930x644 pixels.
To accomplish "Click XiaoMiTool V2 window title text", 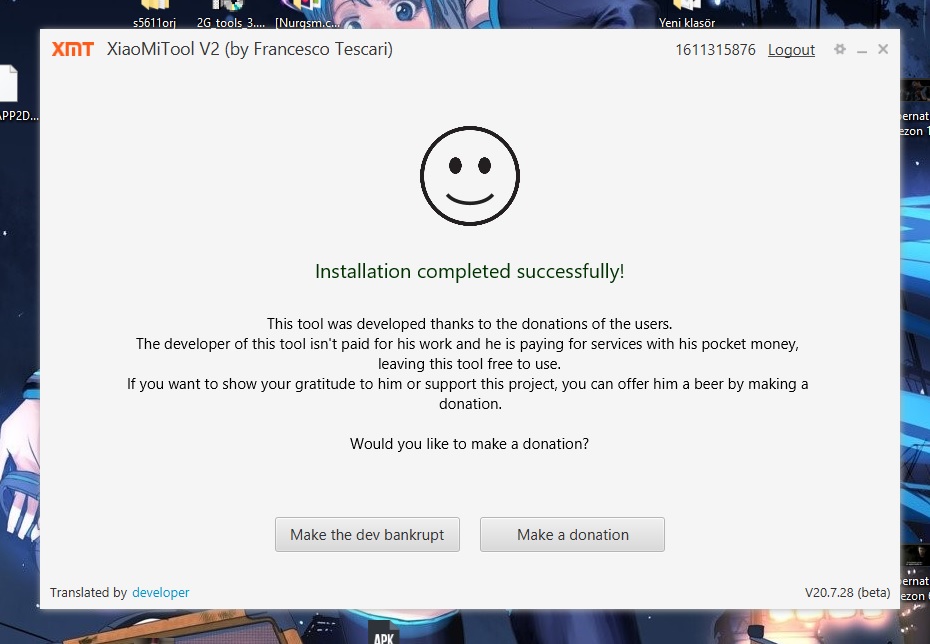I will coord(250,49).
